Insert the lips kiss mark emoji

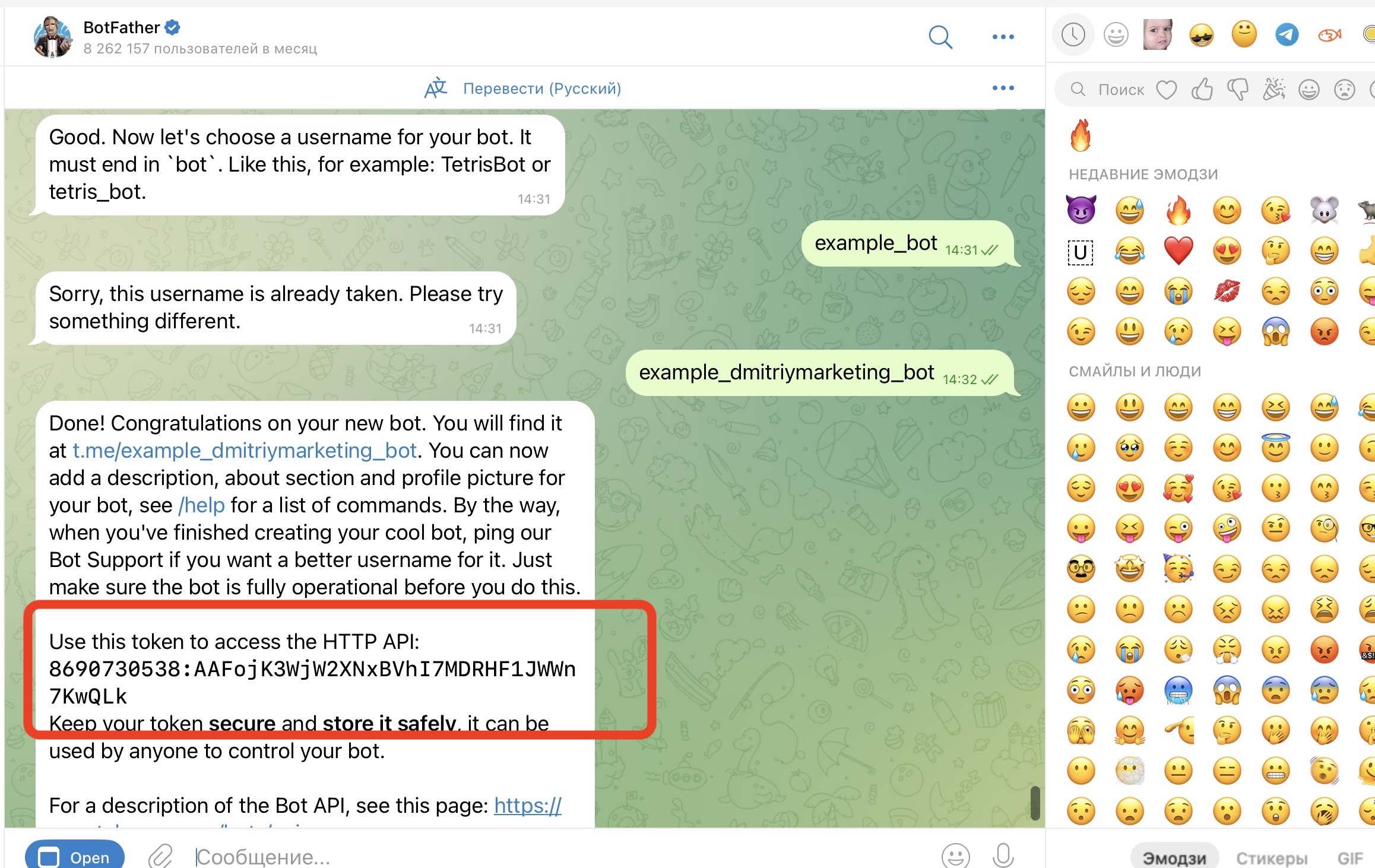[1227, 291]
